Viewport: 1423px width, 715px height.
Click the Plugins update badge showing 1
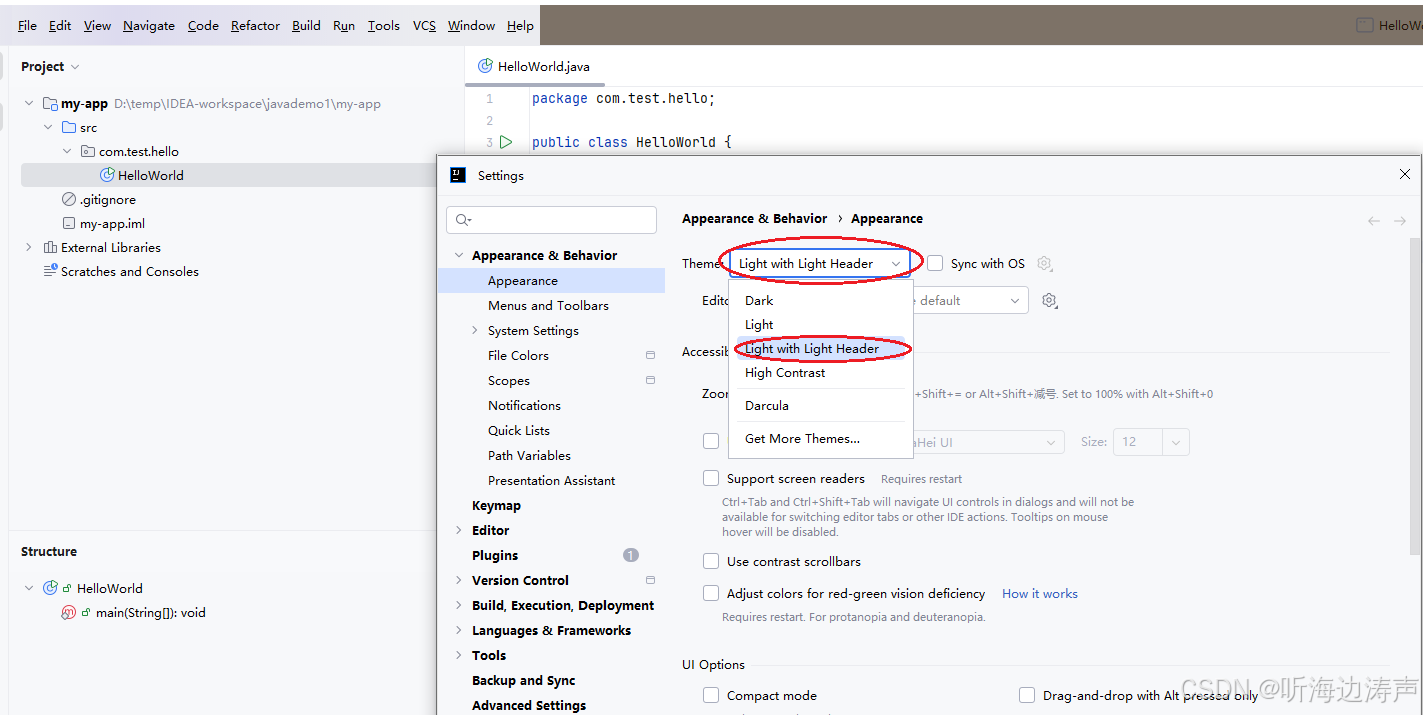coord(631,555)
